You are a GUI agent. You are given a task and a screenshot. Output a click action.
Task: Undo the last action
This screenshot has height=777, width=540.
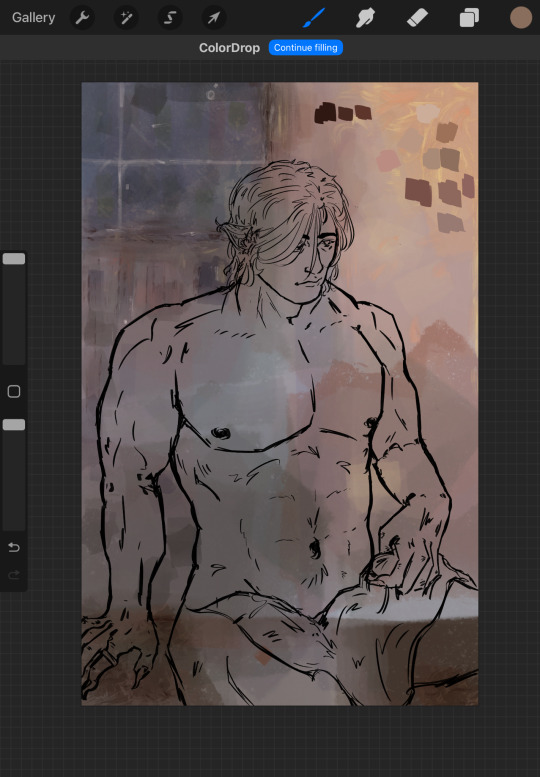pos(14,547)
